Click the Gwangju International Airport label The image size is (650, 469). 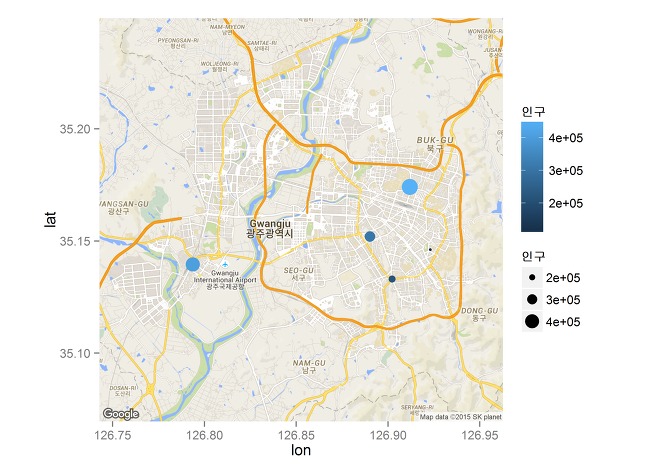tap(225, 280)
